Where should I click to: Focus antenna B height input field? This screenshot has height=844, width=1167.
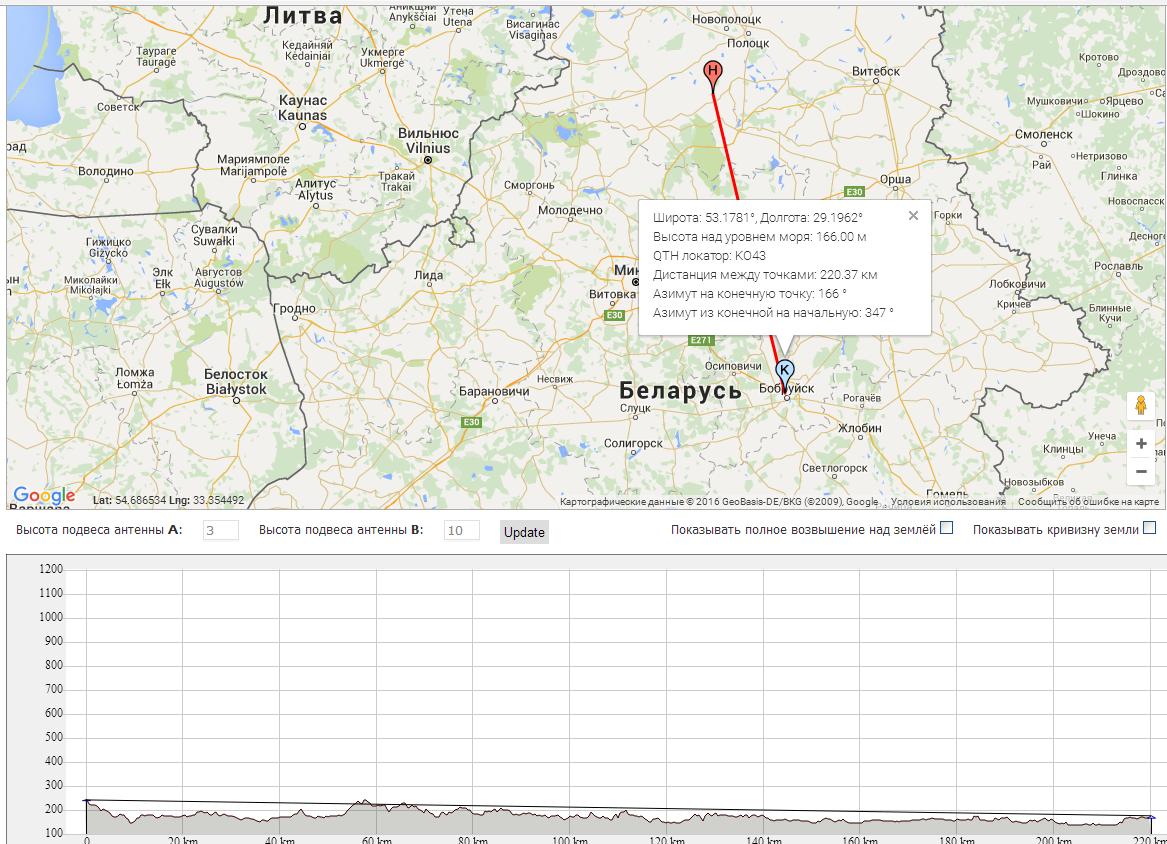coord(461,531)
